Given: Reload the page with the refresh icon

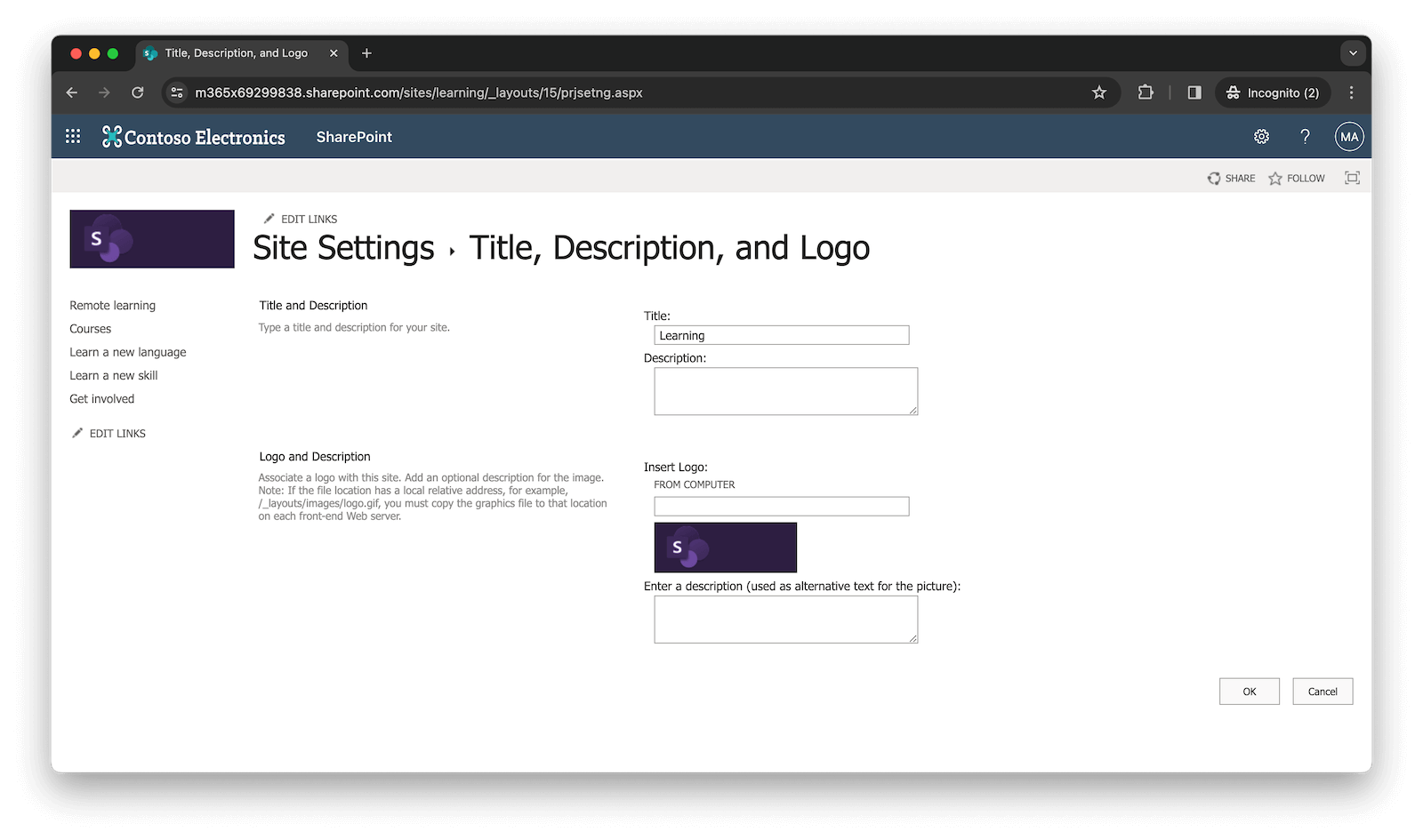Looking at the screenshot, I should tap(138, 92).
